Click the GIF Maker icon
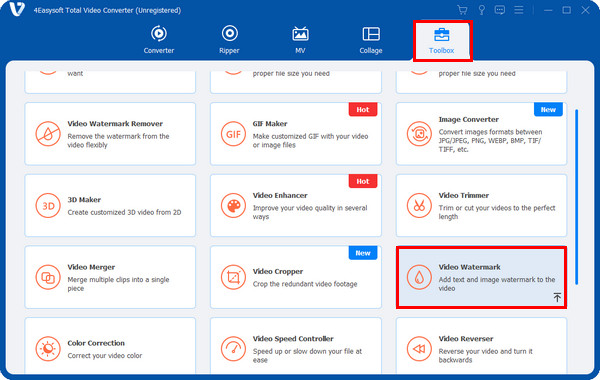 [233, 134]
